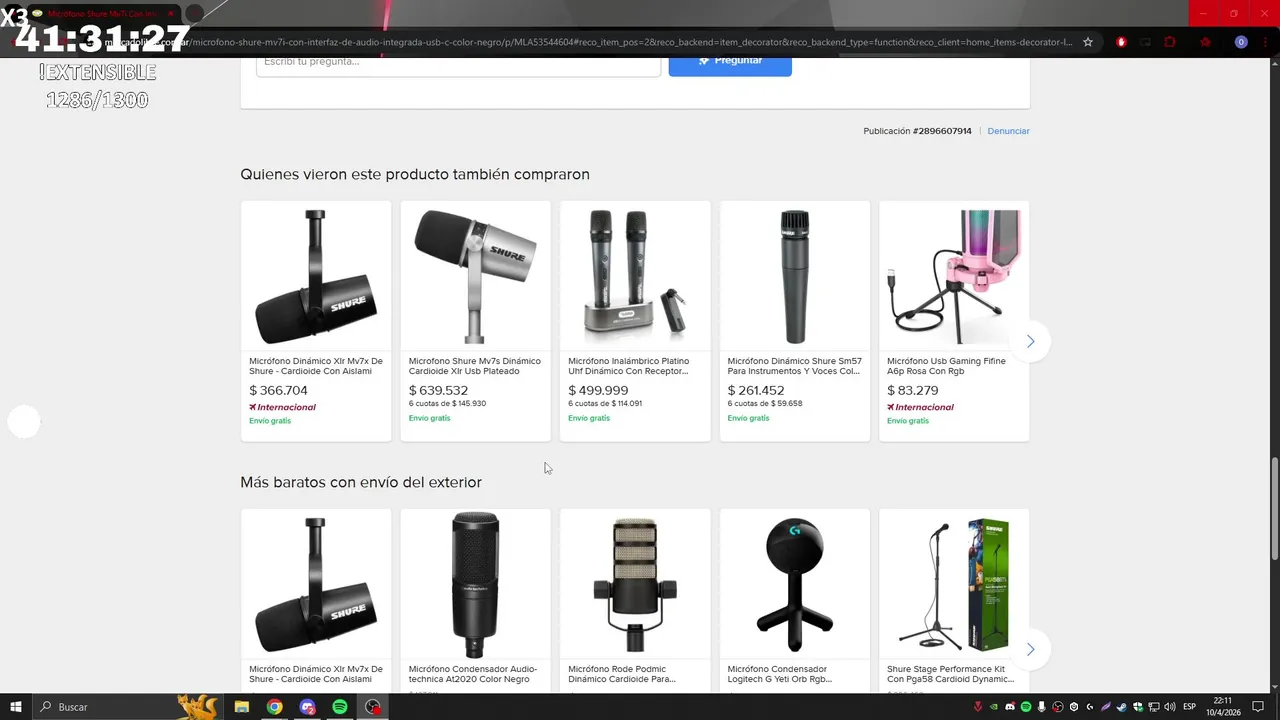The image size is (1280, 720).
Task: Open the Shure Sm57 microphone image
Action: [794, 277]
